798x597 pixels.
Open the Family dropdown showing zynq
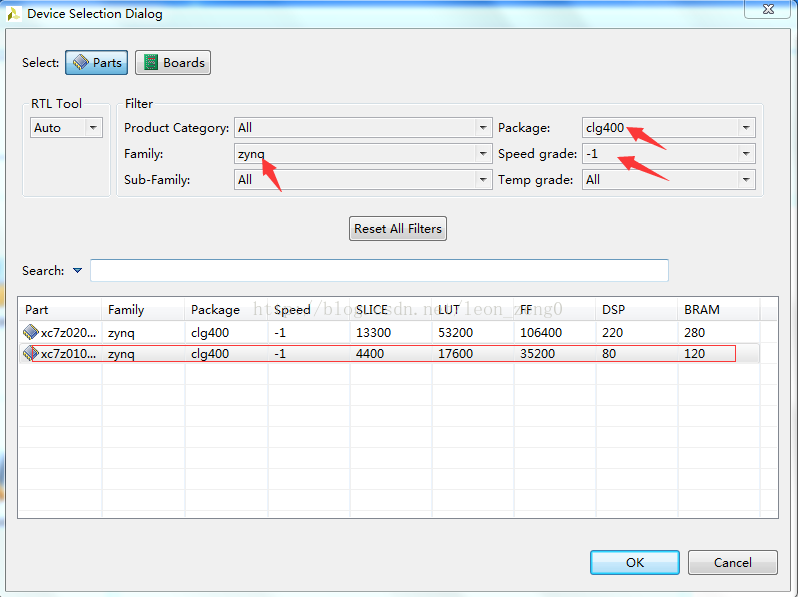[363, 154]
